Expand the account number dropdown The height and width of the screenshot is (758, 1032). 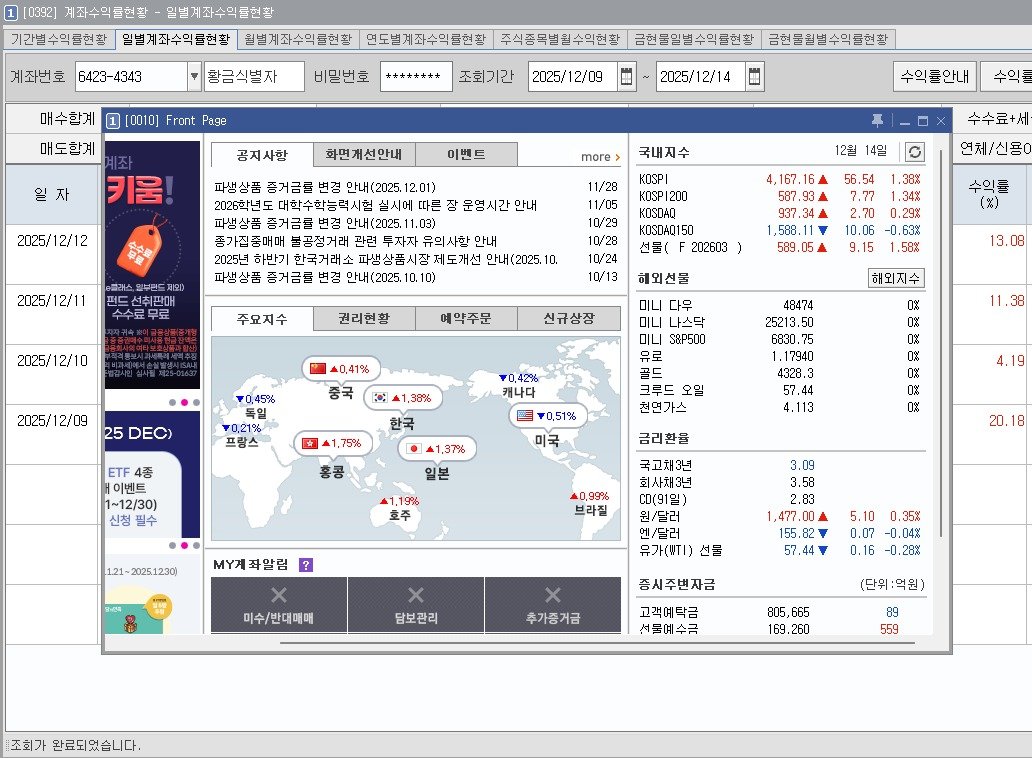[x=194, y=77]
